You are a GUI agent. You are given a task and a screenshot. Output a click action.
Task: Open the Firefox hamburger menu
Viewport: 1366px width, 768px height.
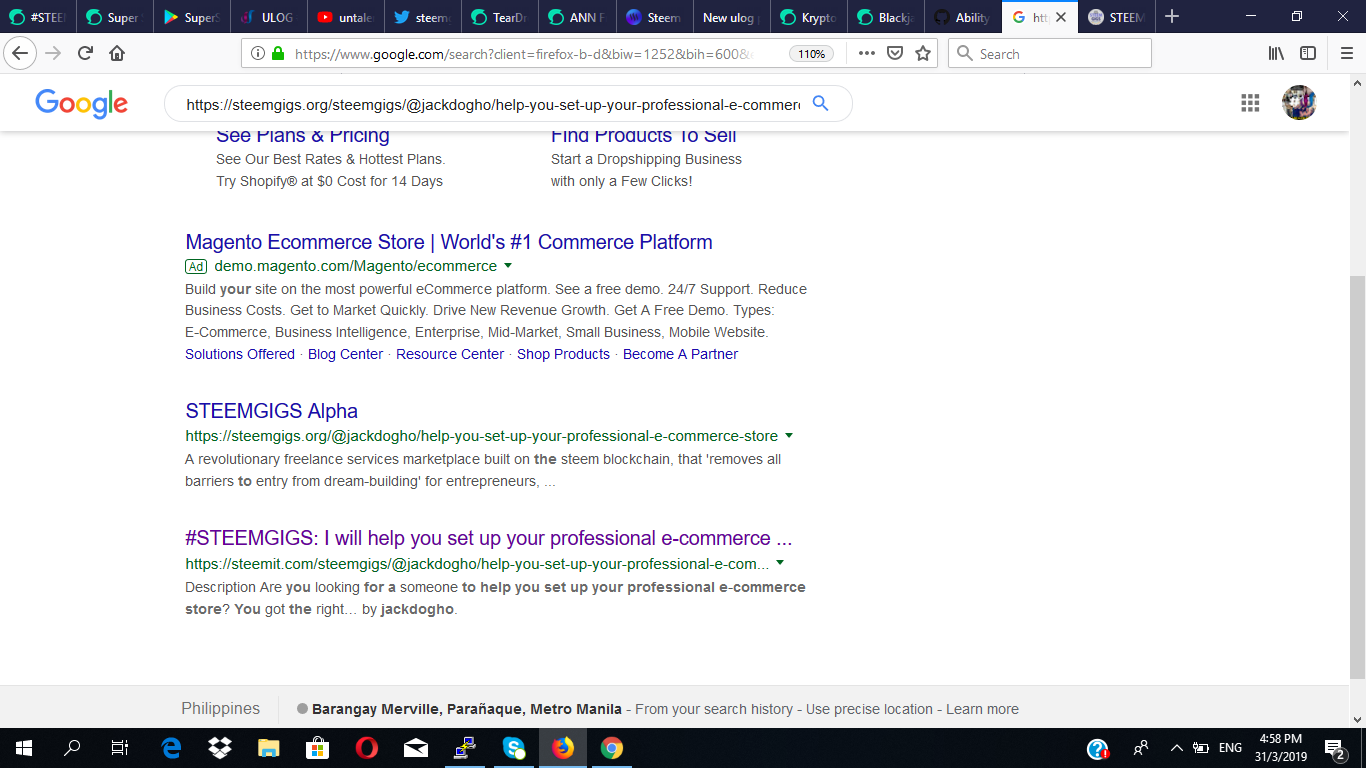(x=1346, y=53)
